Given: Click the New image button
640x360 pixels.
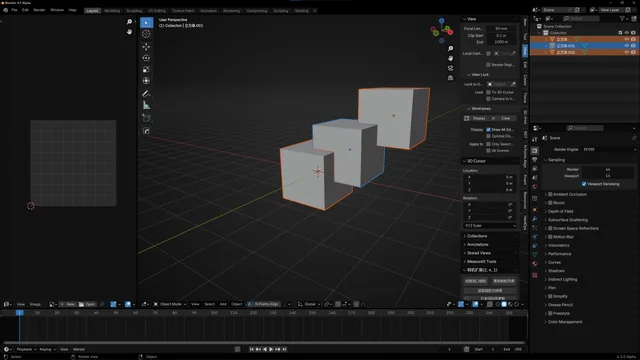Looking at the screenshot, I should (68, 304).
